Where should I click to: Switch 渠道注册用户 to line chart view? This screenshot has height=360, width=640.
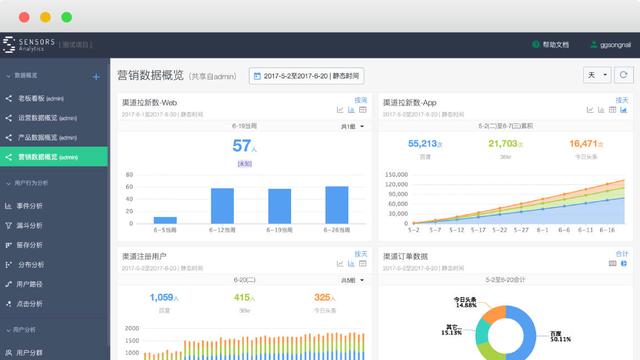point(340,264)
